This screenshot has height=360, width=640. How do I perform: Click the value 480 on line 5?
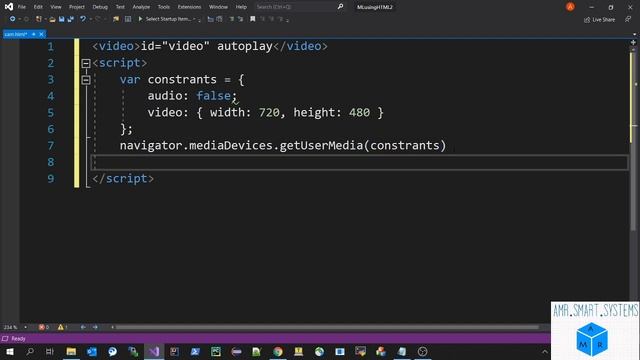[x=359, y=113]
